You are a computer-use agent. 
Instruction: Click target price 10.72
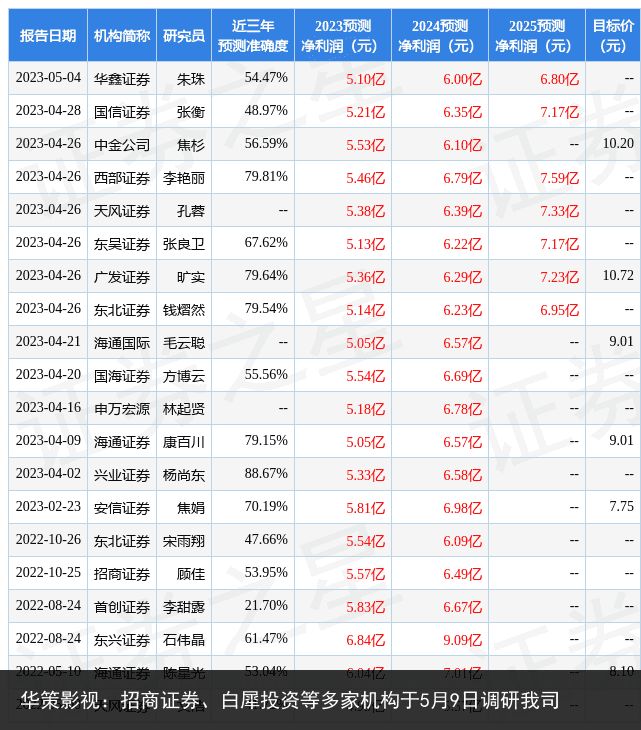pyautogui.click(x=618, y=276)
